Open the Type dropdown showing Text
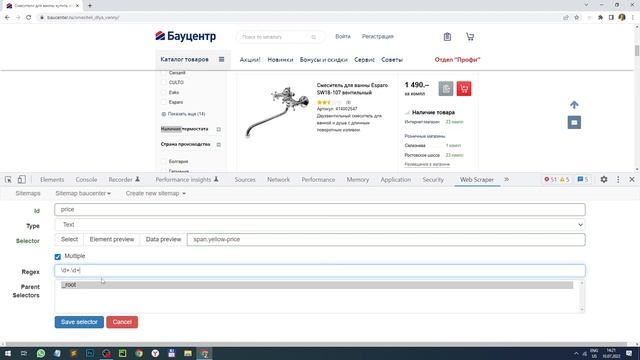 (x=320, y=224)
